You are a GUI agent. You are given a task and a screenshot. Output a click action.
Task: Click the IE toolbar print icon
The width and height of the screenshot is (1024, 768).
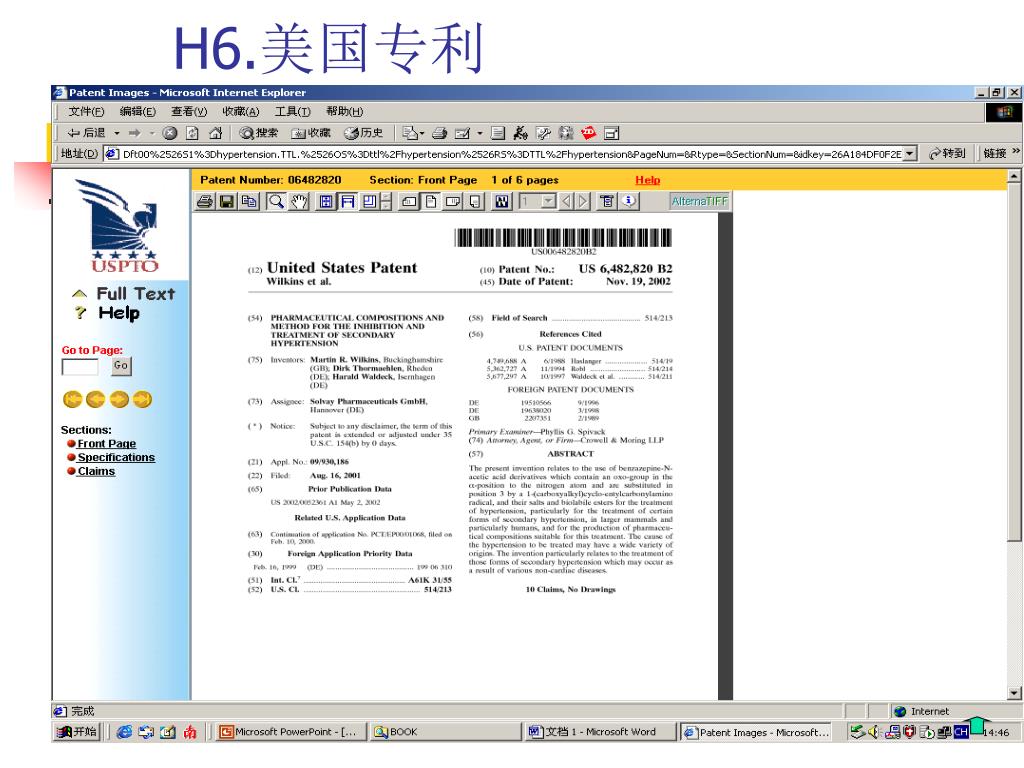point(440,133)
